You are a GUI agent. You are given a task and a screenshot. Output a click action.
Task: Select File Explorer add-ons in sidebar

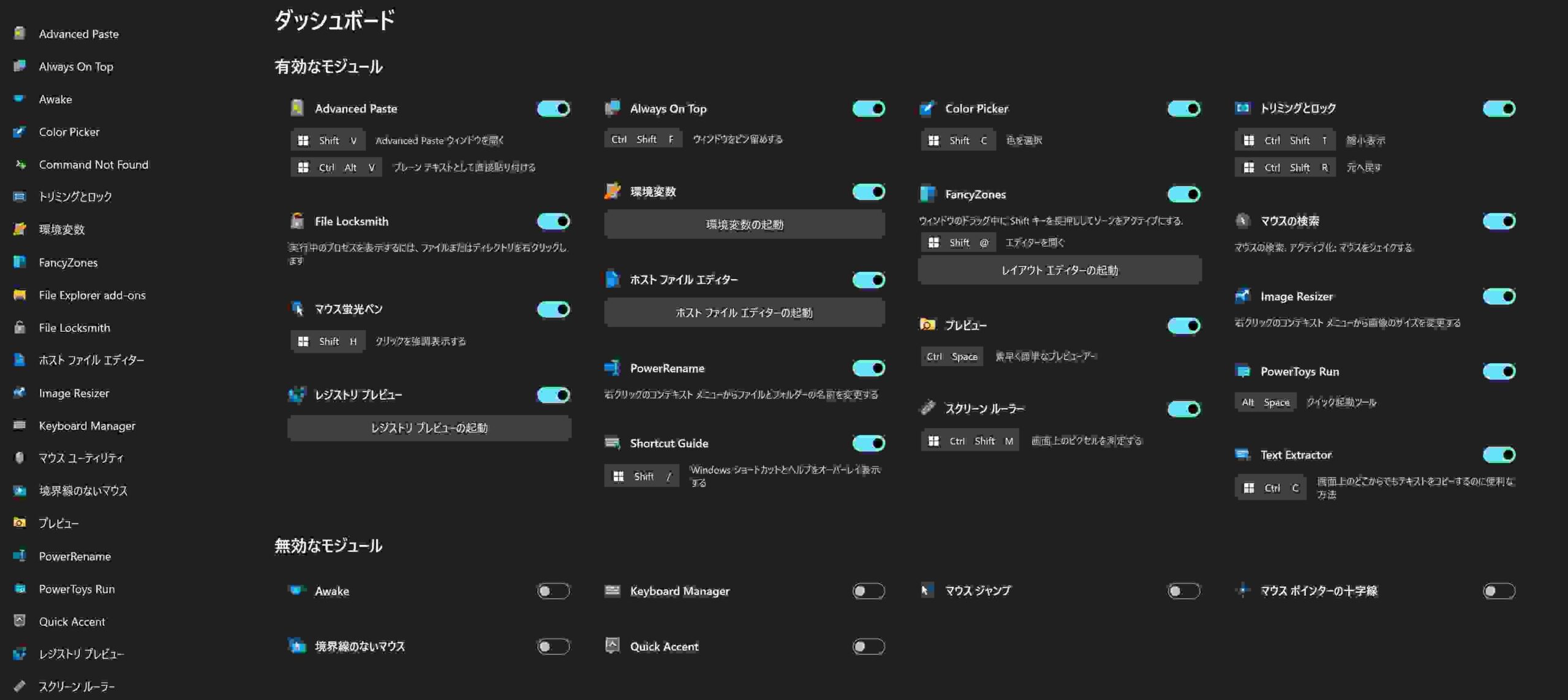pos(92,295)
